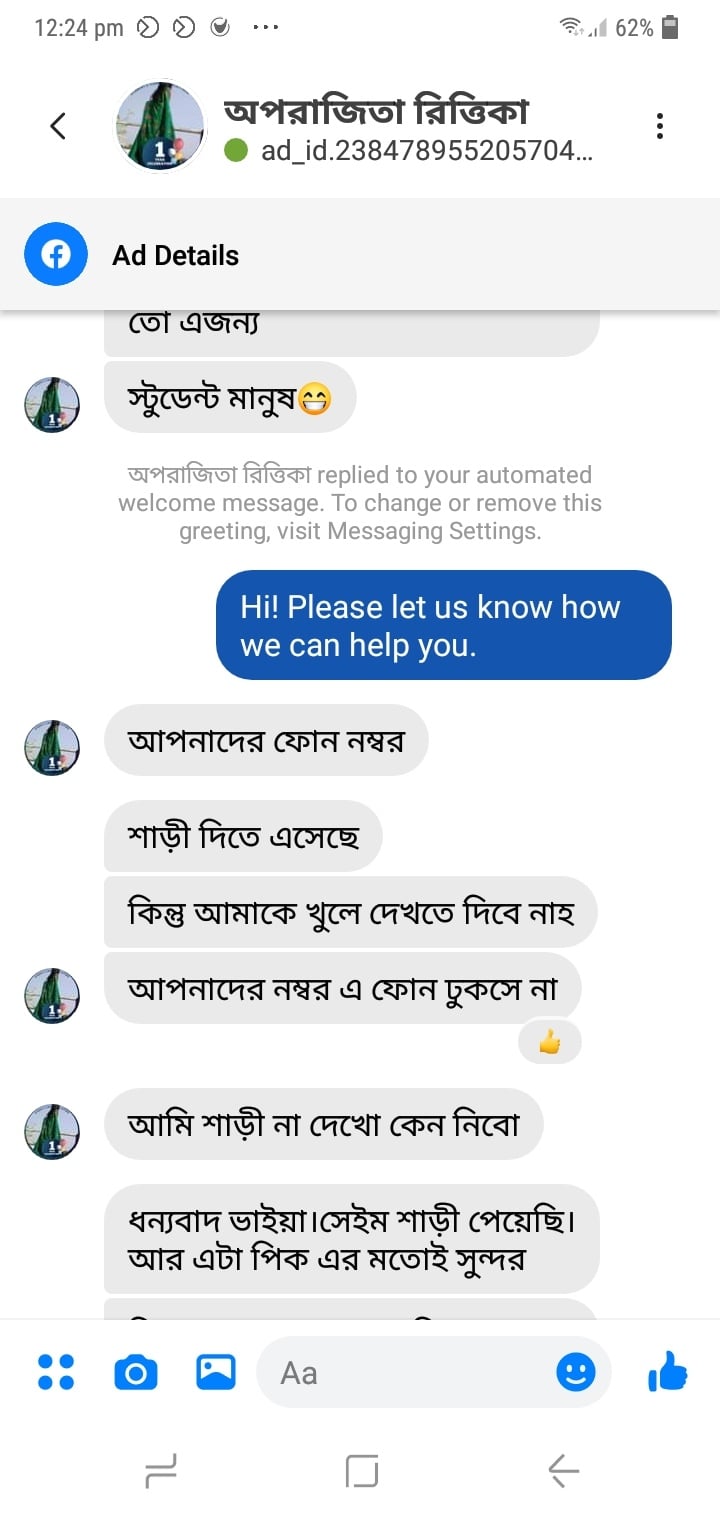
Task: Open the three-dot more options menu
Action: (x=659, y=126)
